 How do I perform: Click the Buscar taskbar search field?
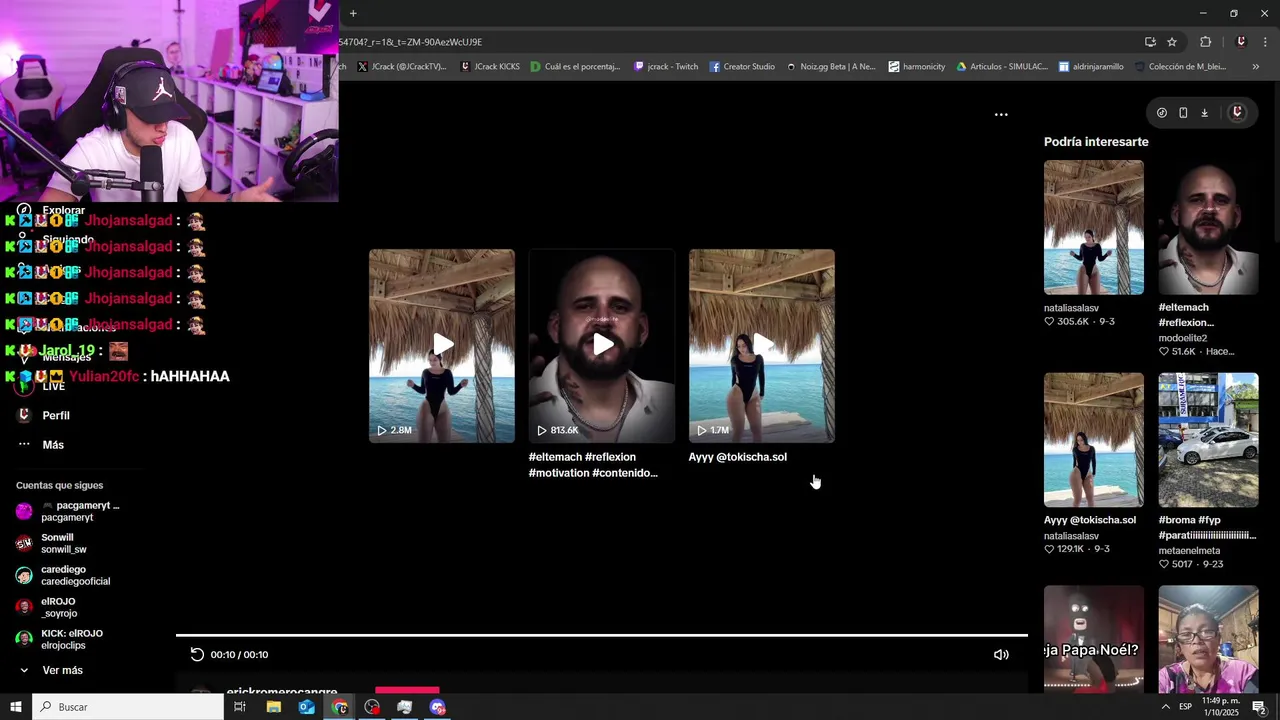[x=128, y=707]
